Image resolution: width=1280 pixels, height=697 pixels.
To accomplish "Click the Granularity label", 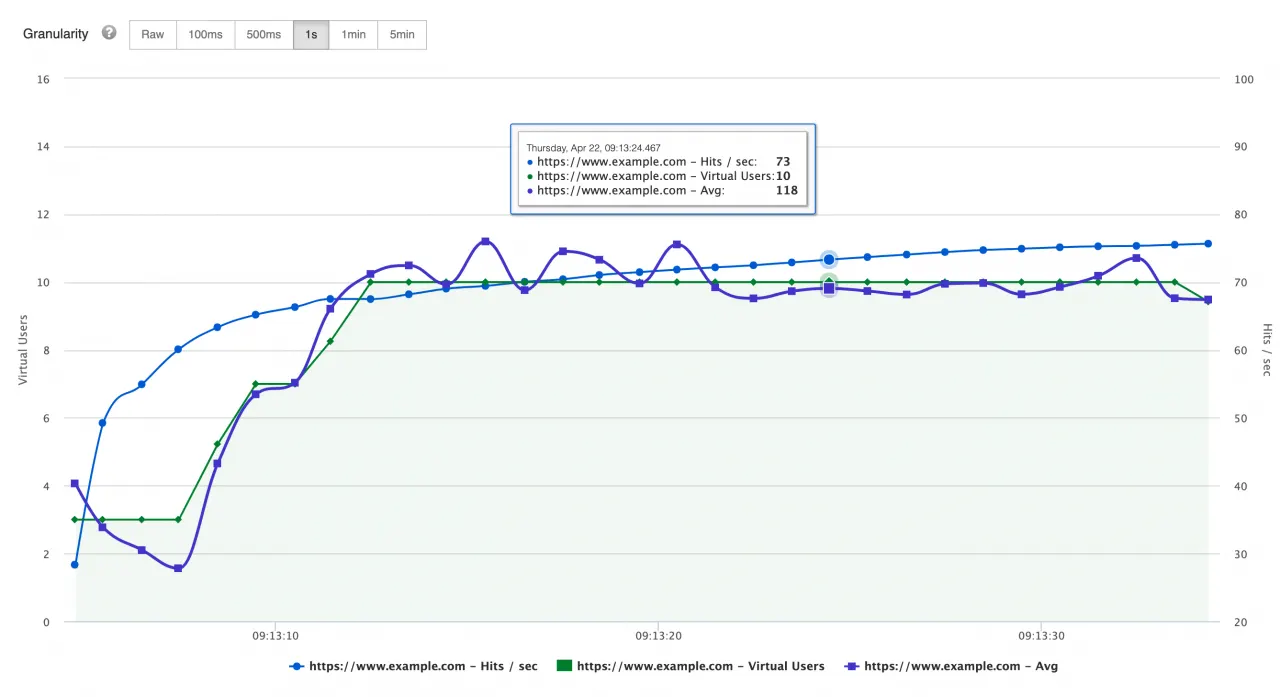I will coord(56,34).
